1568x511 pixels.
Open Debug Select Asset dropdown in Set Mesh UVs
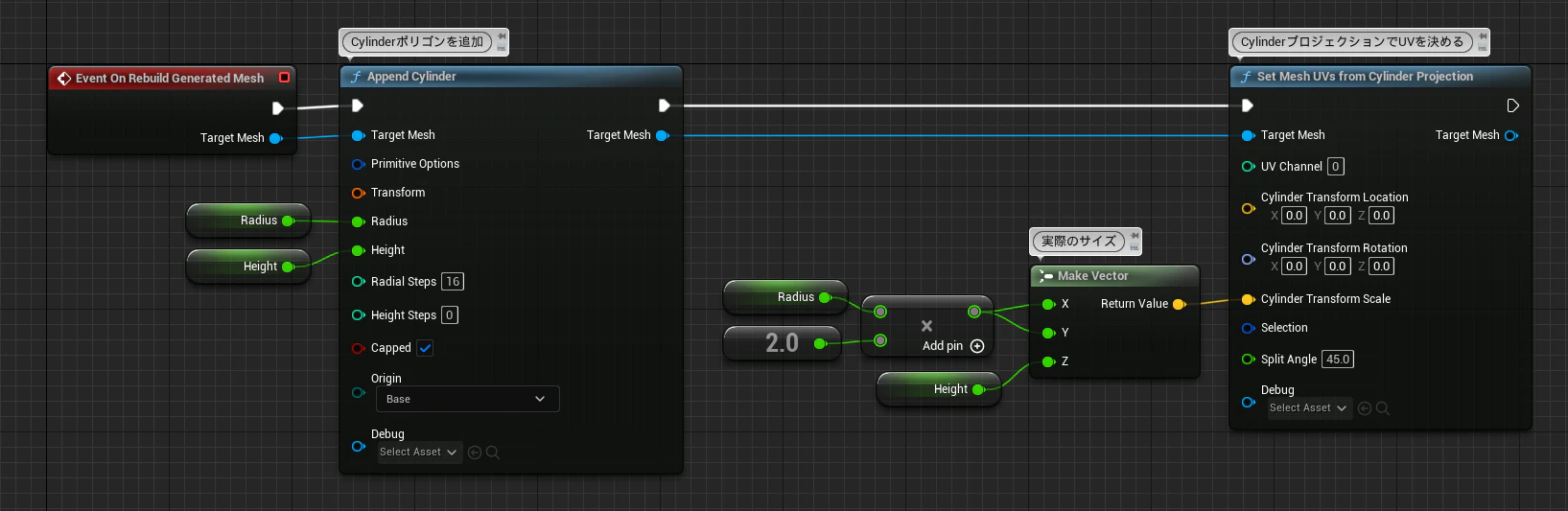pos(1308,407)
